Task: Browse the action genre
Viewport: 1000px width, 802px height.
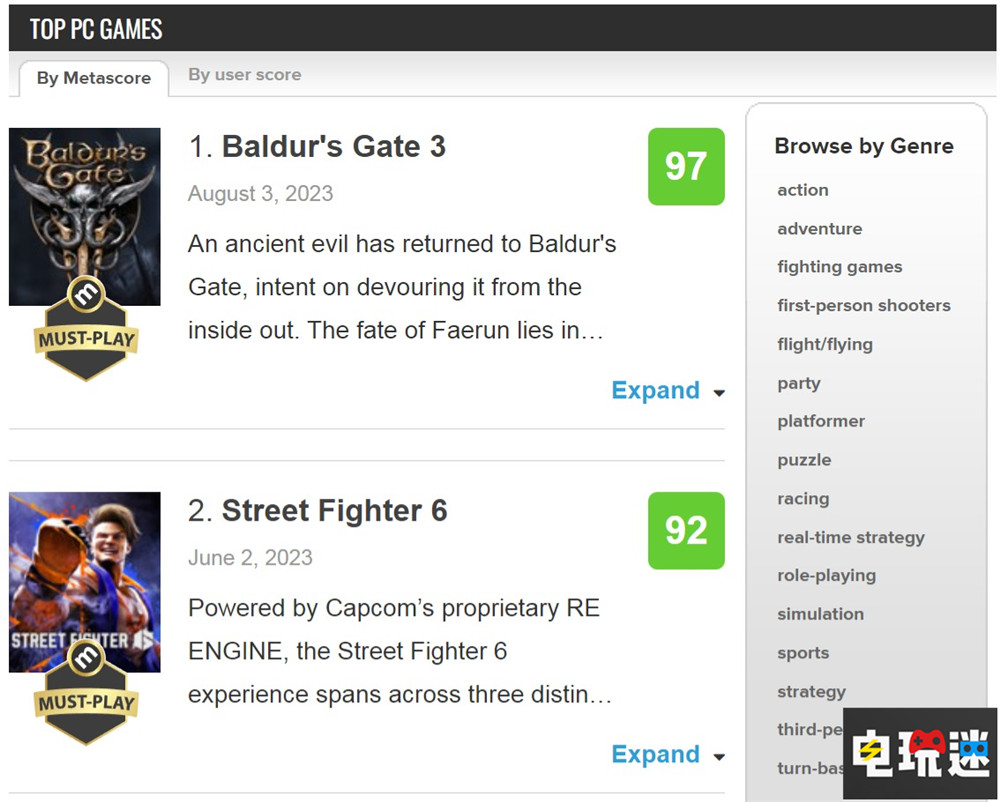Action: point(803,190)
